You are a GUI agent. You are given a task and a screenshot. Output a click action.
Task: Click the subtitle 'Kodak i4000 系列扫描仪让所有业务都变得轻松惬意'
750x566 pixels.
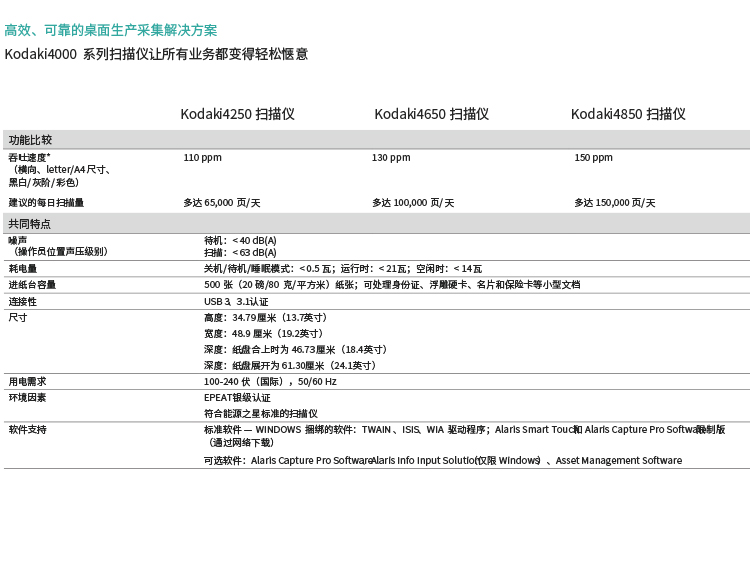[x=156, y=54]
